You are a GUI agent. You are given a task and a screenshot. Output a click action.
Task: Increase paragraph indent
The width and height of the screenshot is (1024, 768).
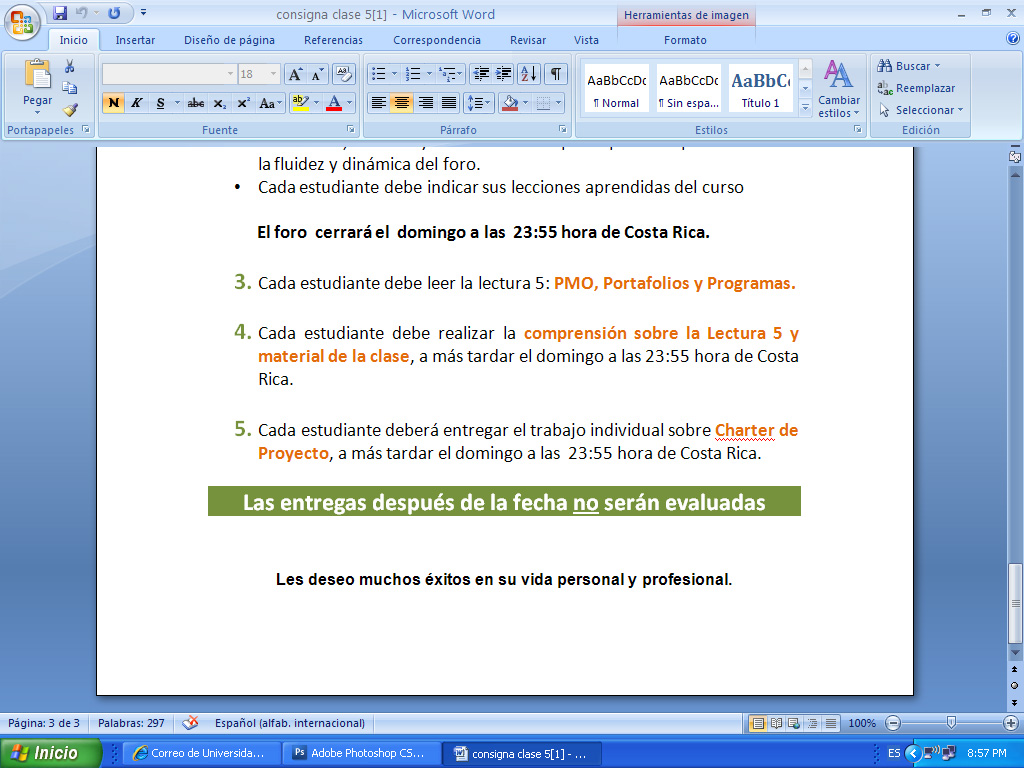point(504,74)
